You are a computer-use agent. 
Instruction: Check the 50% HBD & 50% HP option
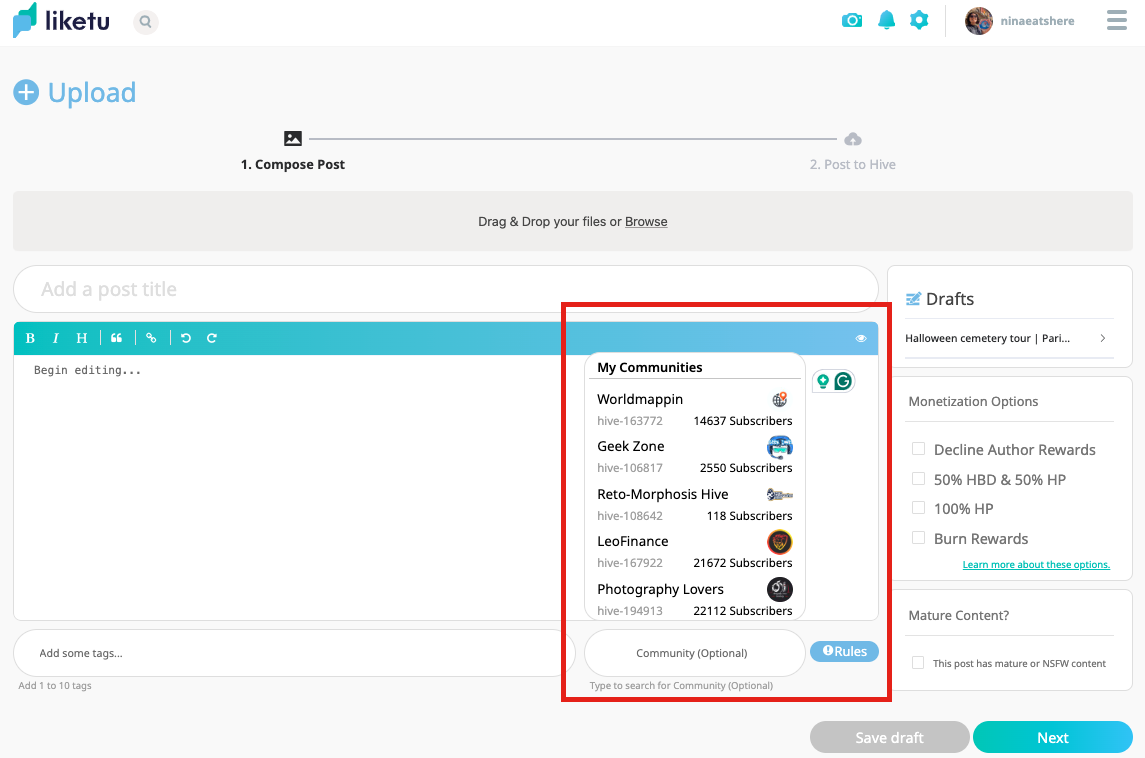919,479
